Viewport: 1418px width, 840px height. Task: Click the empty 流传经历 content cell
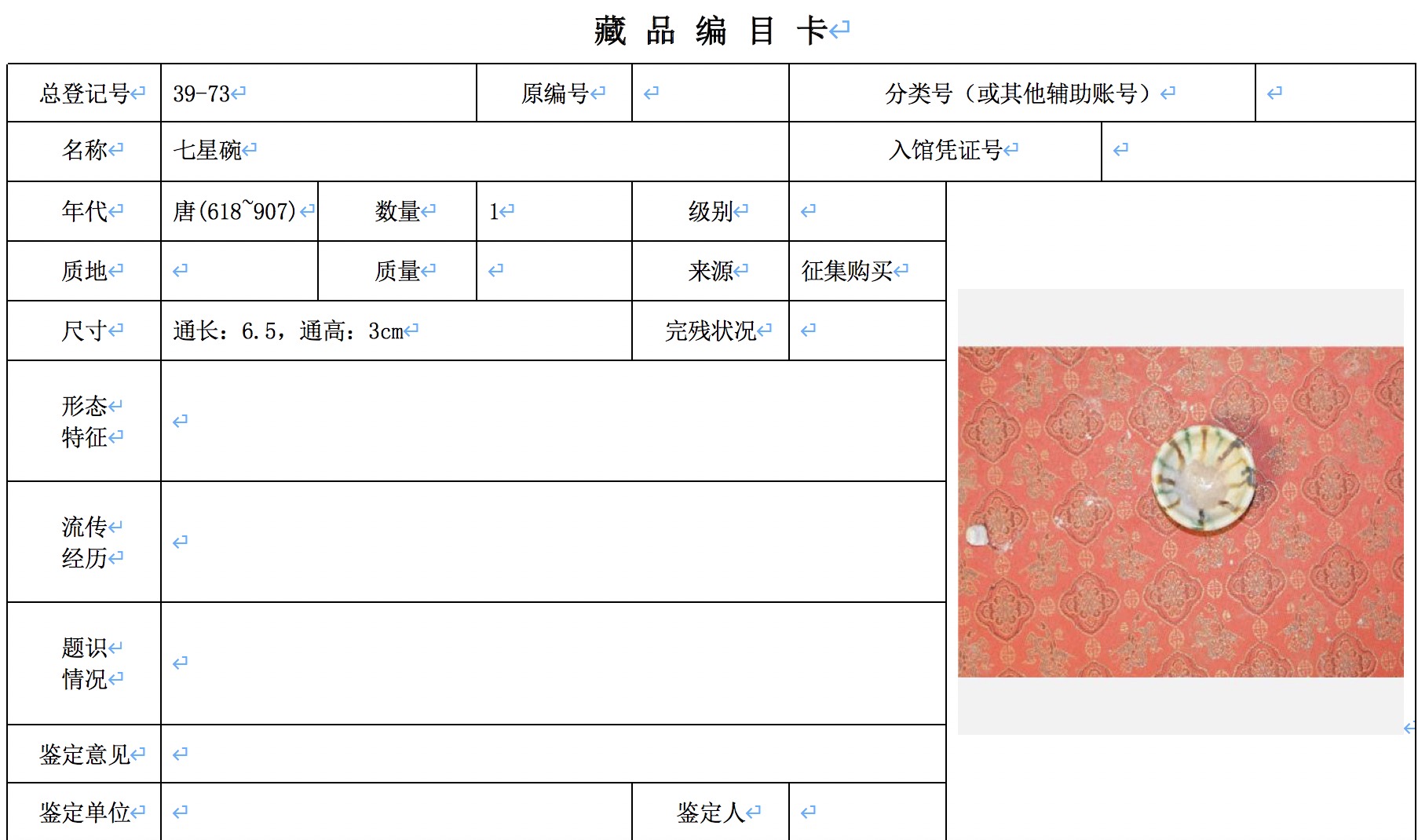click(554, 542)
